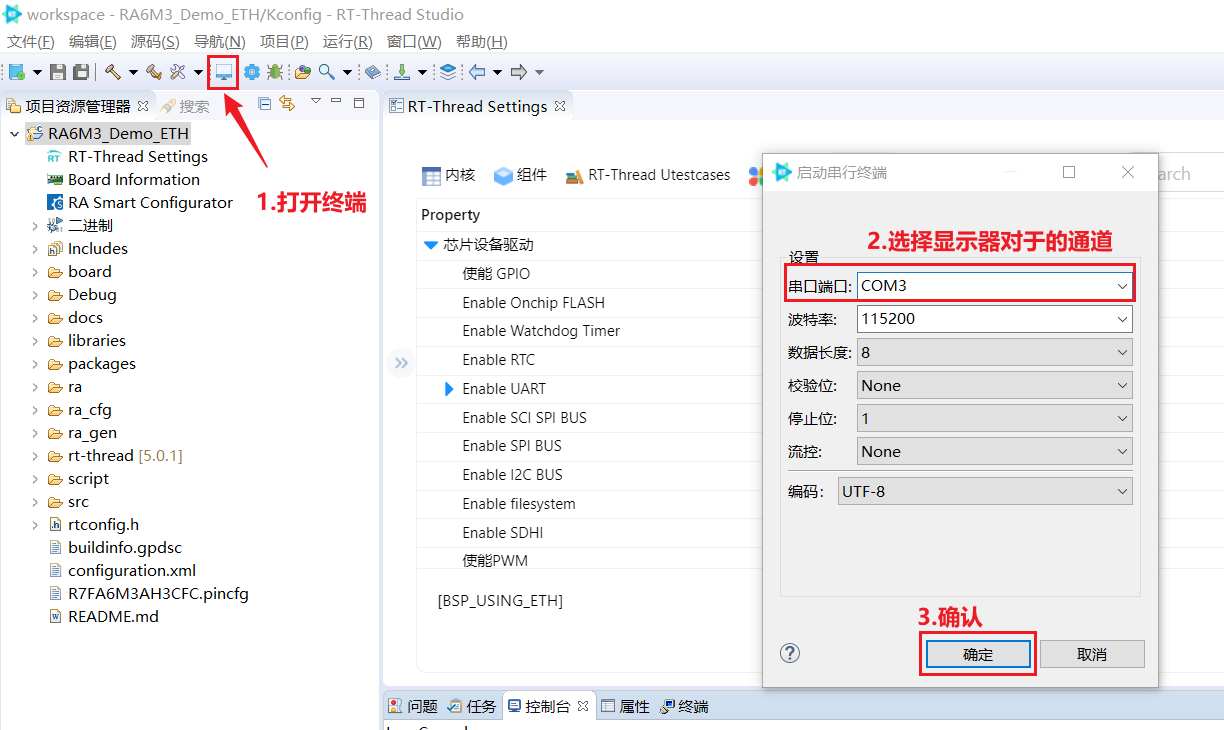Expand the Enable UART option arrow
The width and height of the screenshot is (1224, 730).
(449, 388)
